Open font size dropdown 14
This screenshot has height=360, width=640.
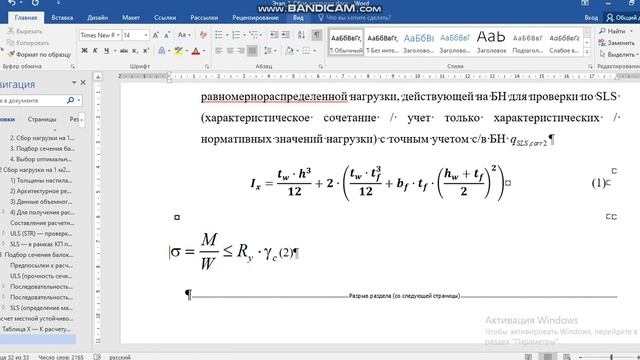point(146,36)
